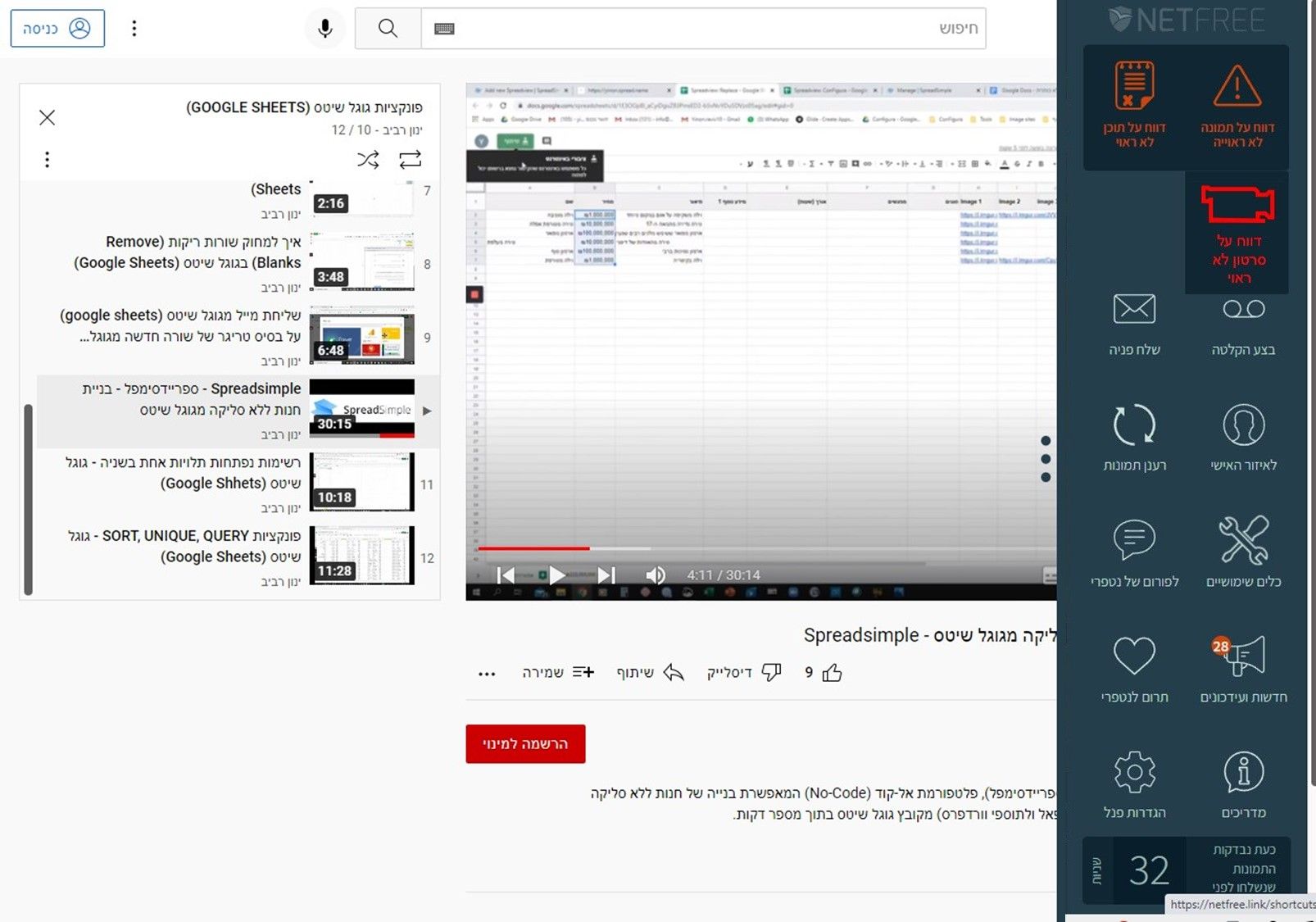The height and width of the screenshot is (922, 1316).
Task: Click the voice search microphone icon
Action: 325,29
